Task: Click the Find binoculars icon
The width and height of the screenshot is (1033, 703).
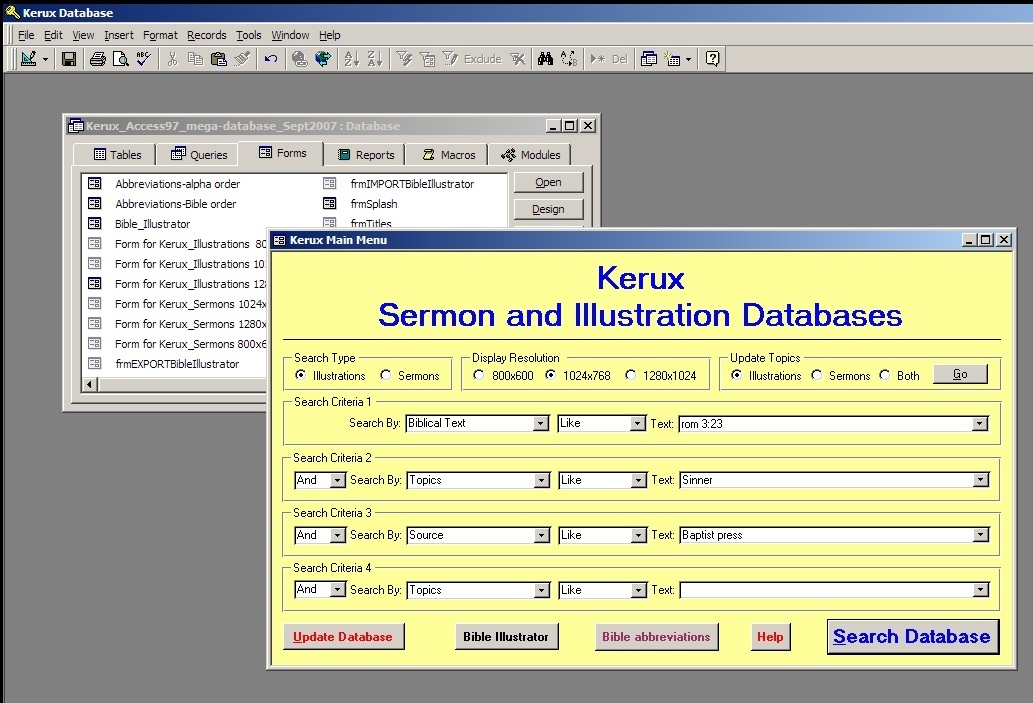Action: [545, 59]
